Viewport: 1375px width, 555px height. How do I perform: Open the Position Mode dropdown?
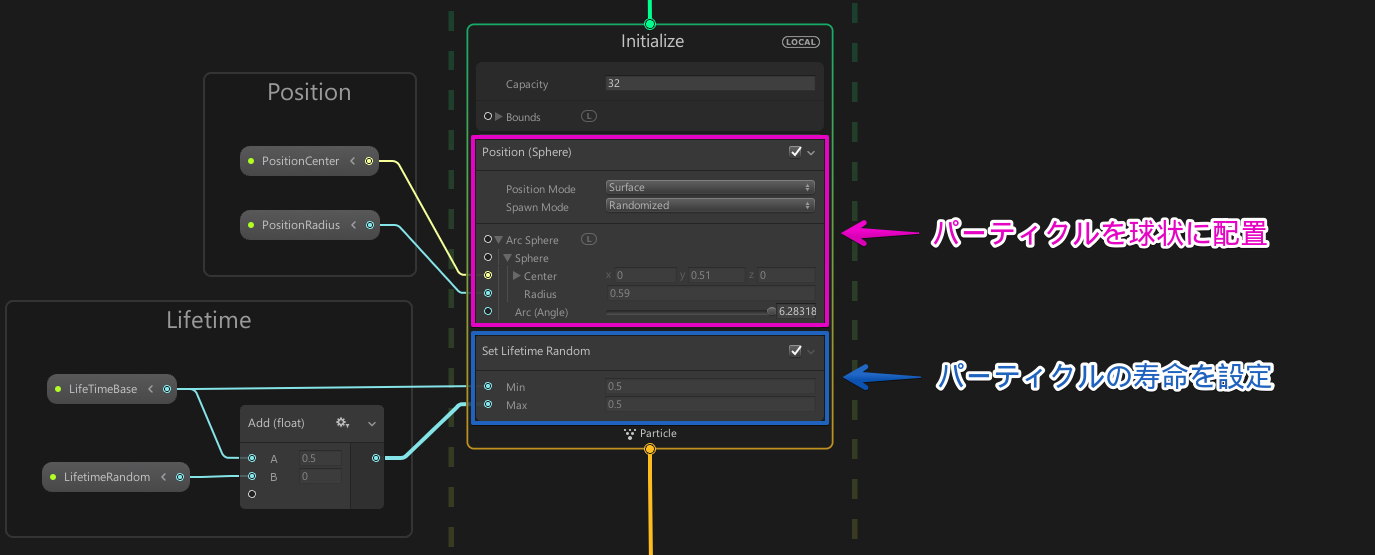[x=710, y=187]
